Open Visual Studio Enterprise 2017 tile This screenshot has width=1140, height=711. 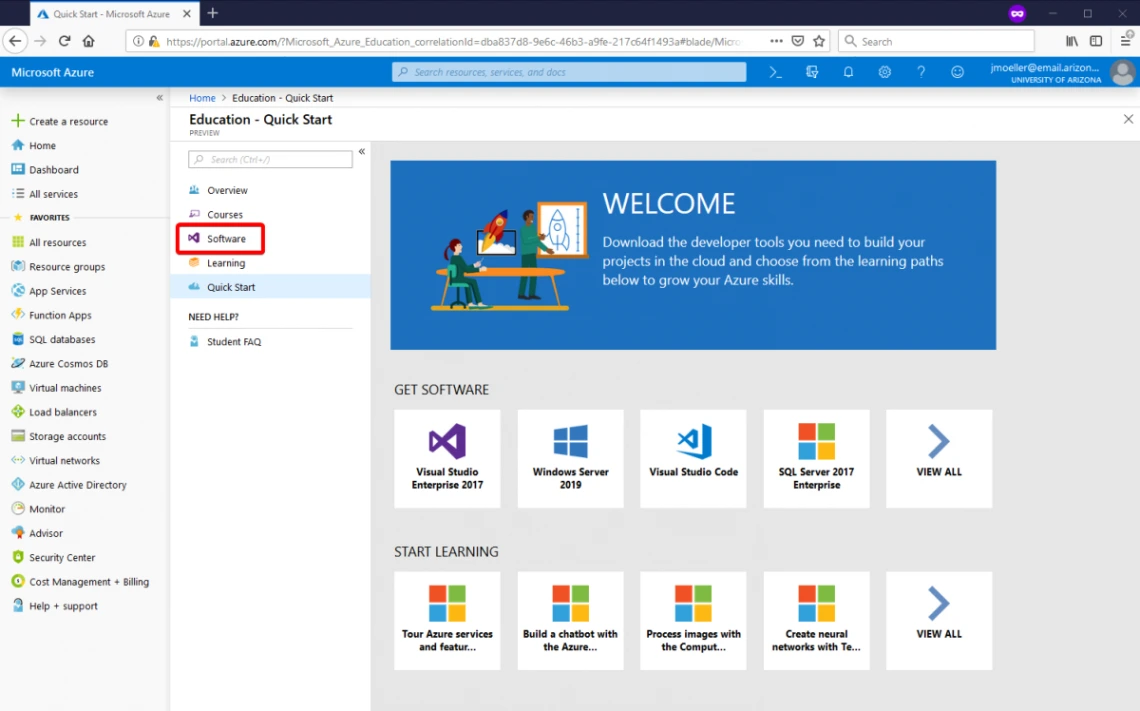coord(447,458)
